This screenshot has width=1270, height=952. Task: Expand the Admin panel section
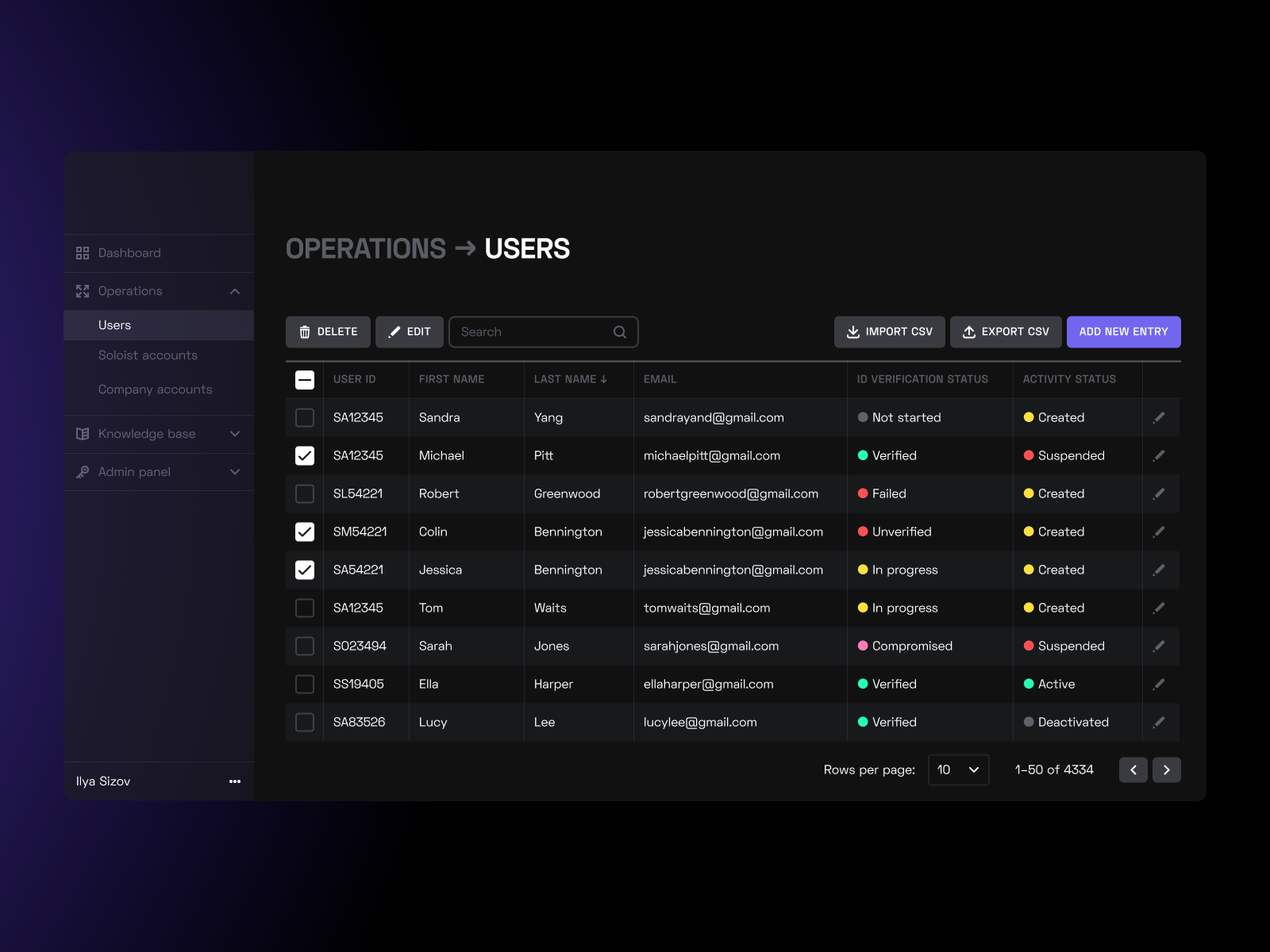click(234, 472)
